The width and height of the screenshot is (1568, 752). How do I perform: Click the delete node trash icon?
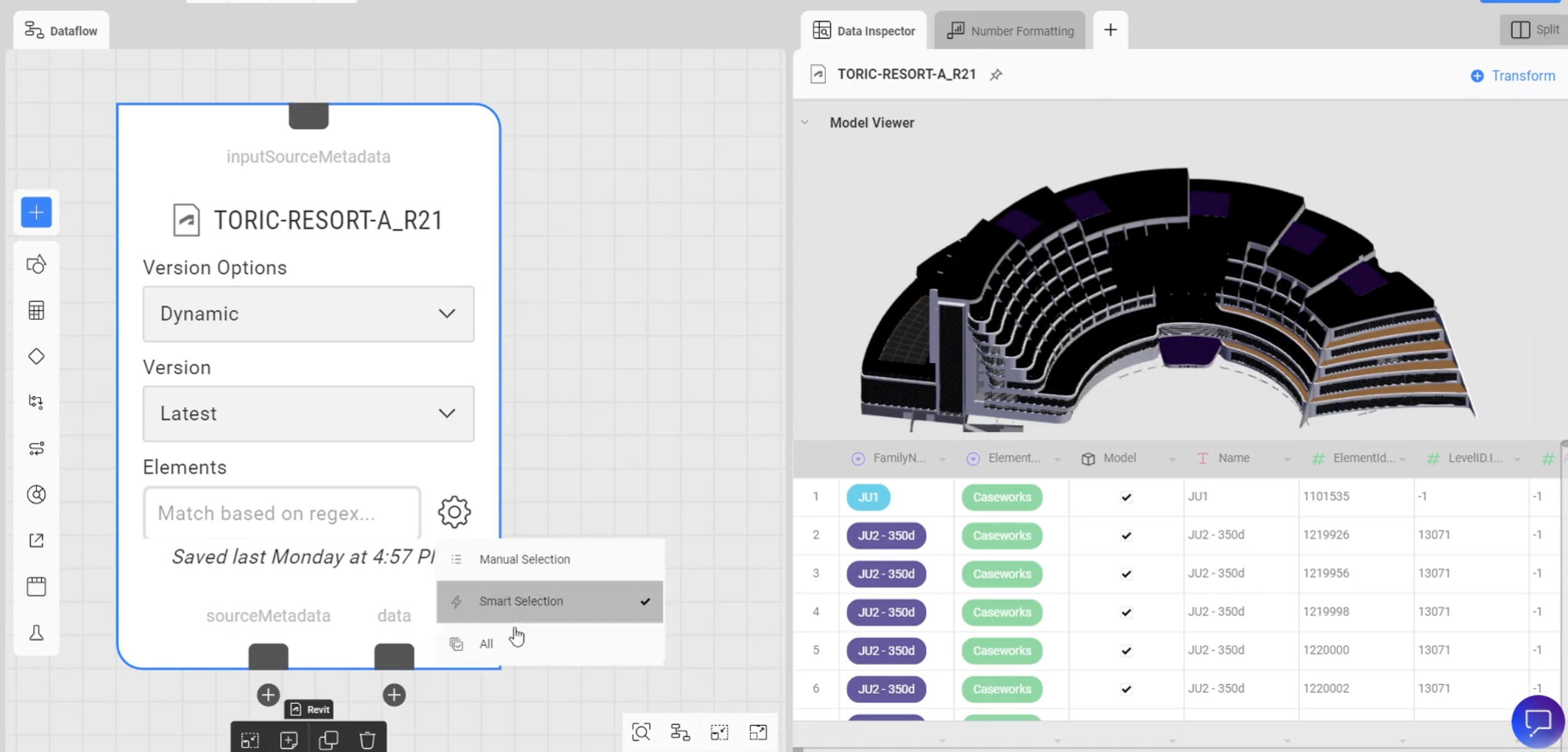click(367, 740)
